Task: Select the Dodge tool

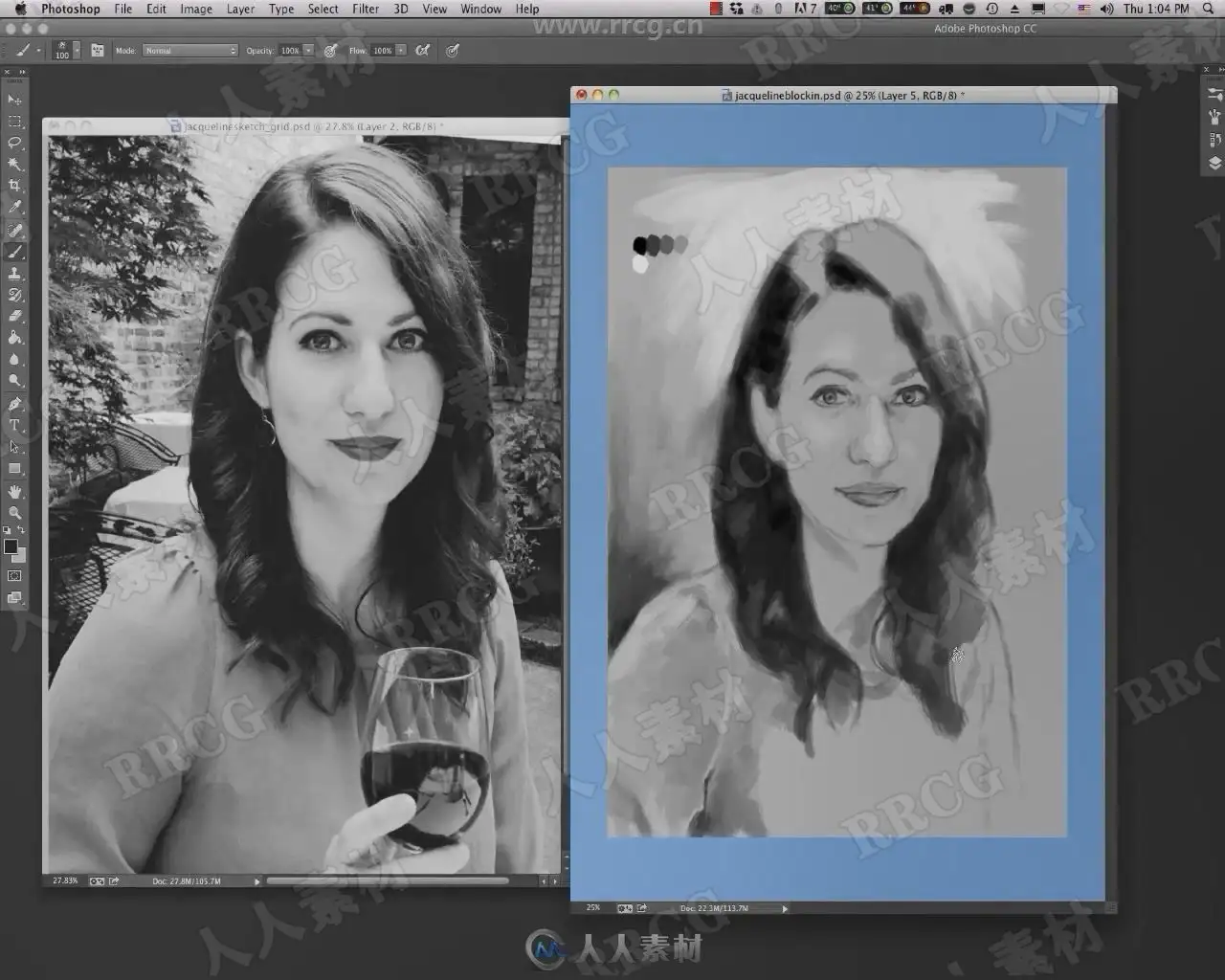Action: coord(14,381)
